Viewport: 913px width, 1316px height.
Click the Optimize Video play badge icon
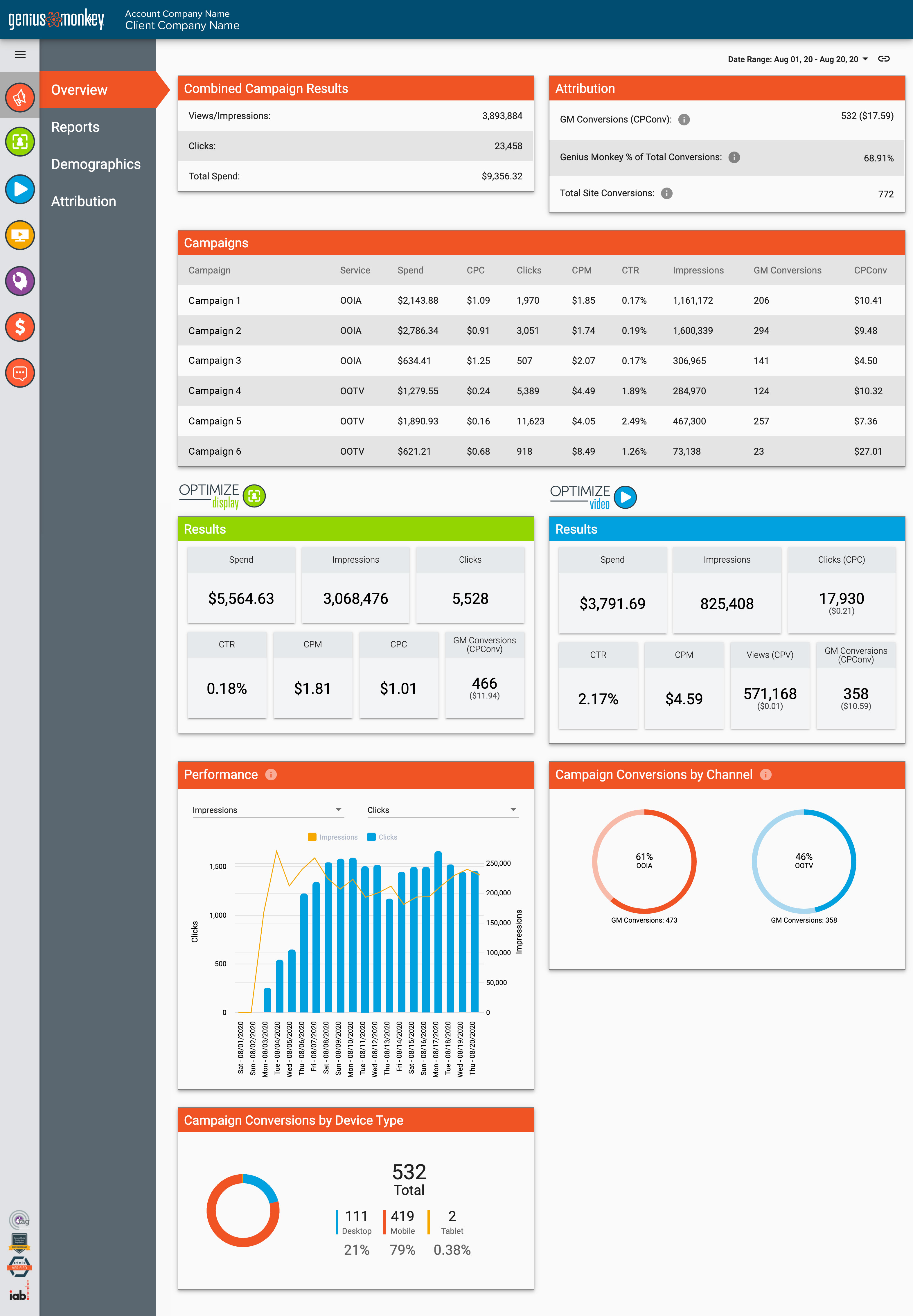click(x=625, y=497)
